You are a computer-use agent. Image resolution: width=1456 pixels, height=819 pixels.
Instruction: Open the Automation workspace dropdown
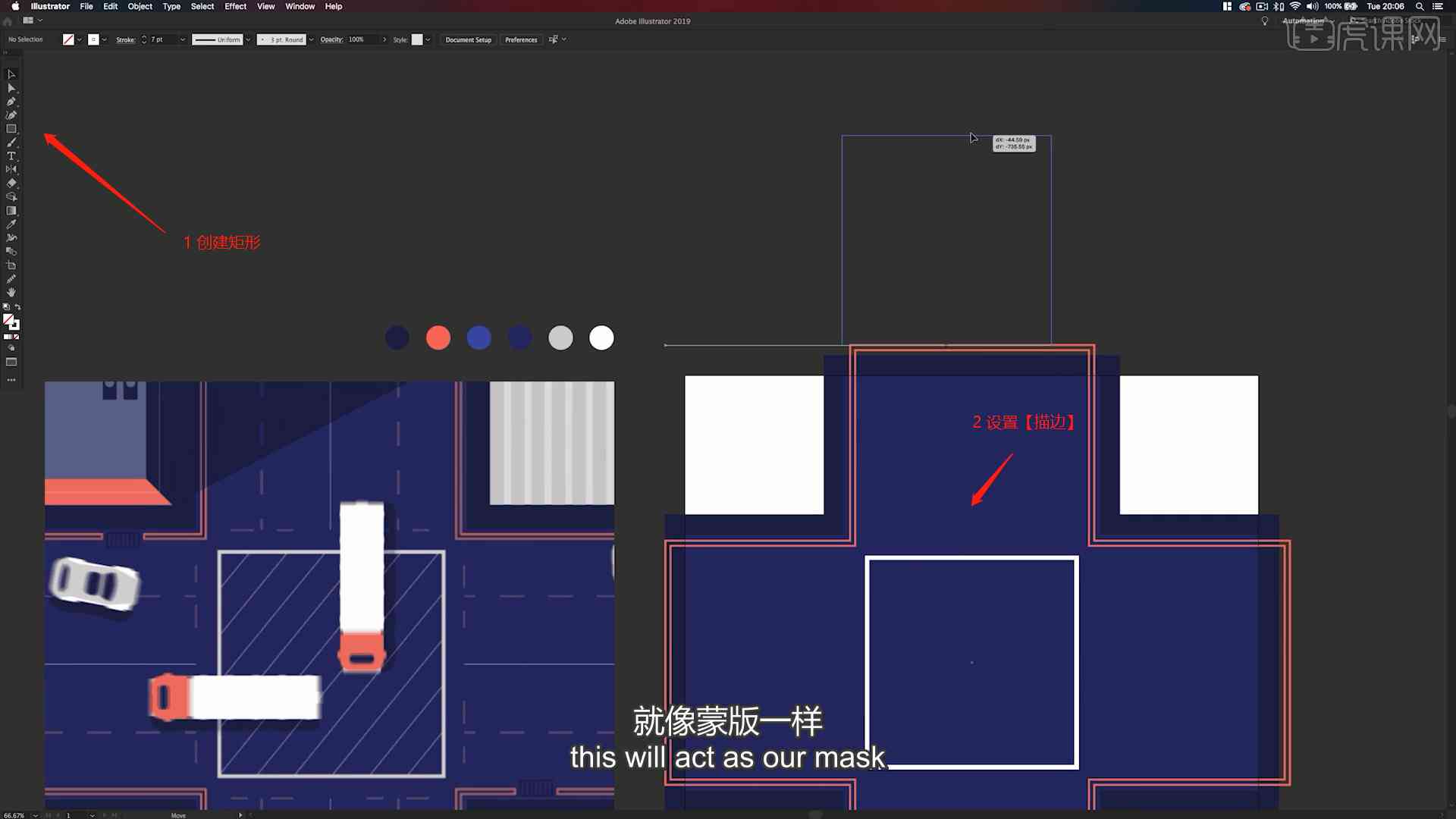point(1307,21)
